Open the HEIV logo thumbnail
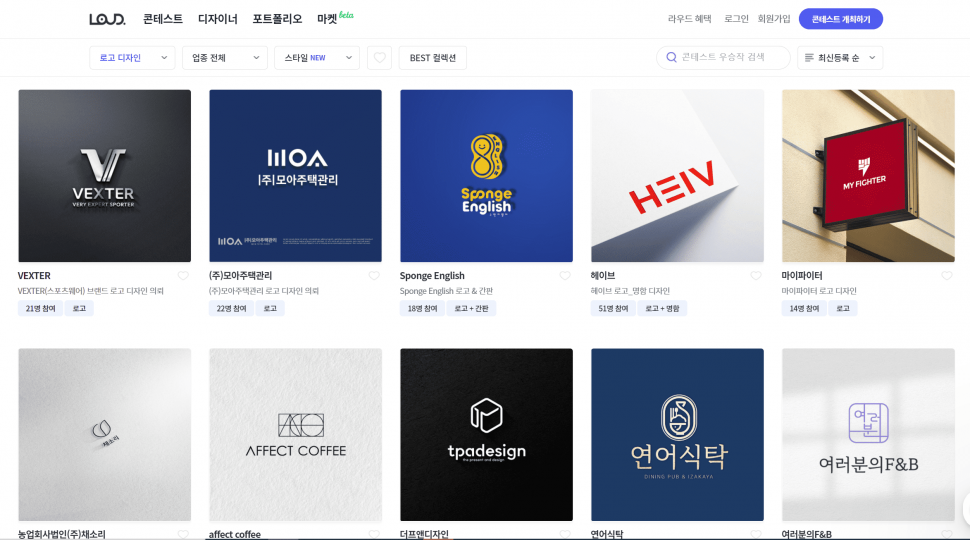 pyautogui.click(x=677, y=176)
